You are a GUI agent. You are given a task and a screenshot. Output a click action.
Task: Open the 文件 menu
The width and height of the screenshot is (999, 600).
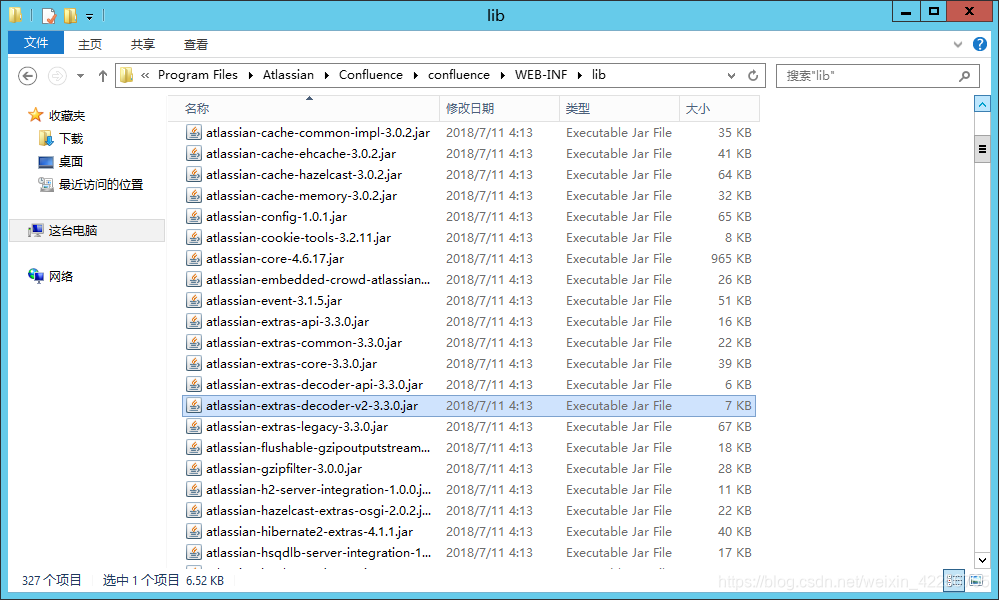[36, 43]
